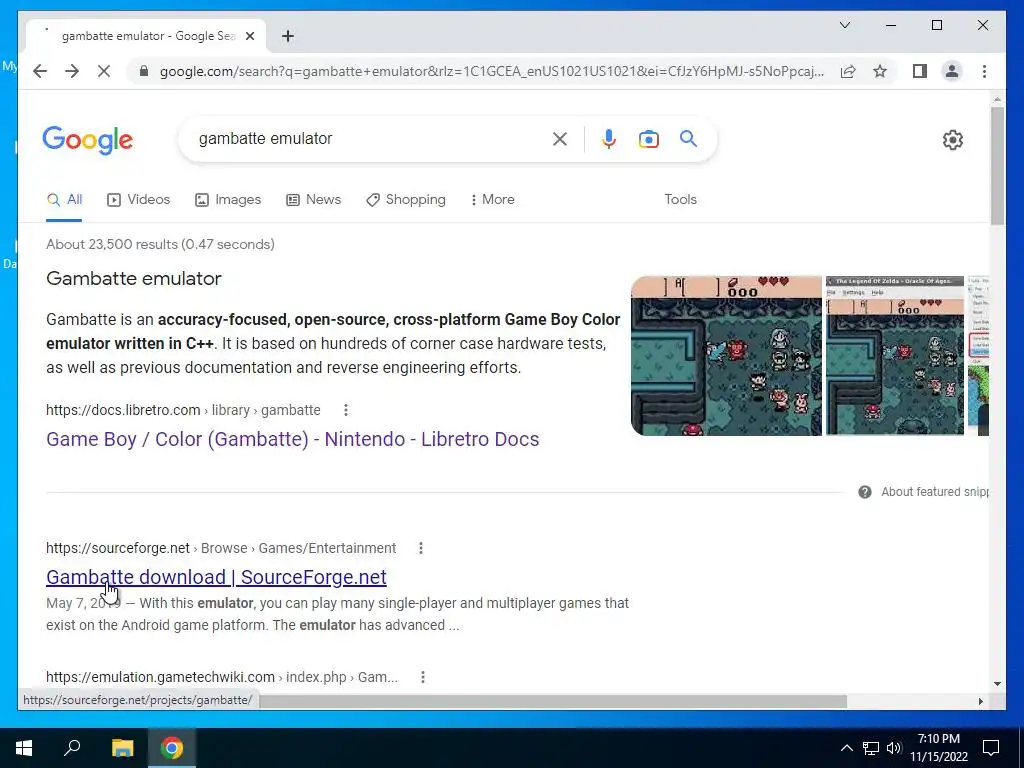Viewport: 1024px width, 768px height.
Task: Open a new tab with the plus button
Action: tap(287, 36)
